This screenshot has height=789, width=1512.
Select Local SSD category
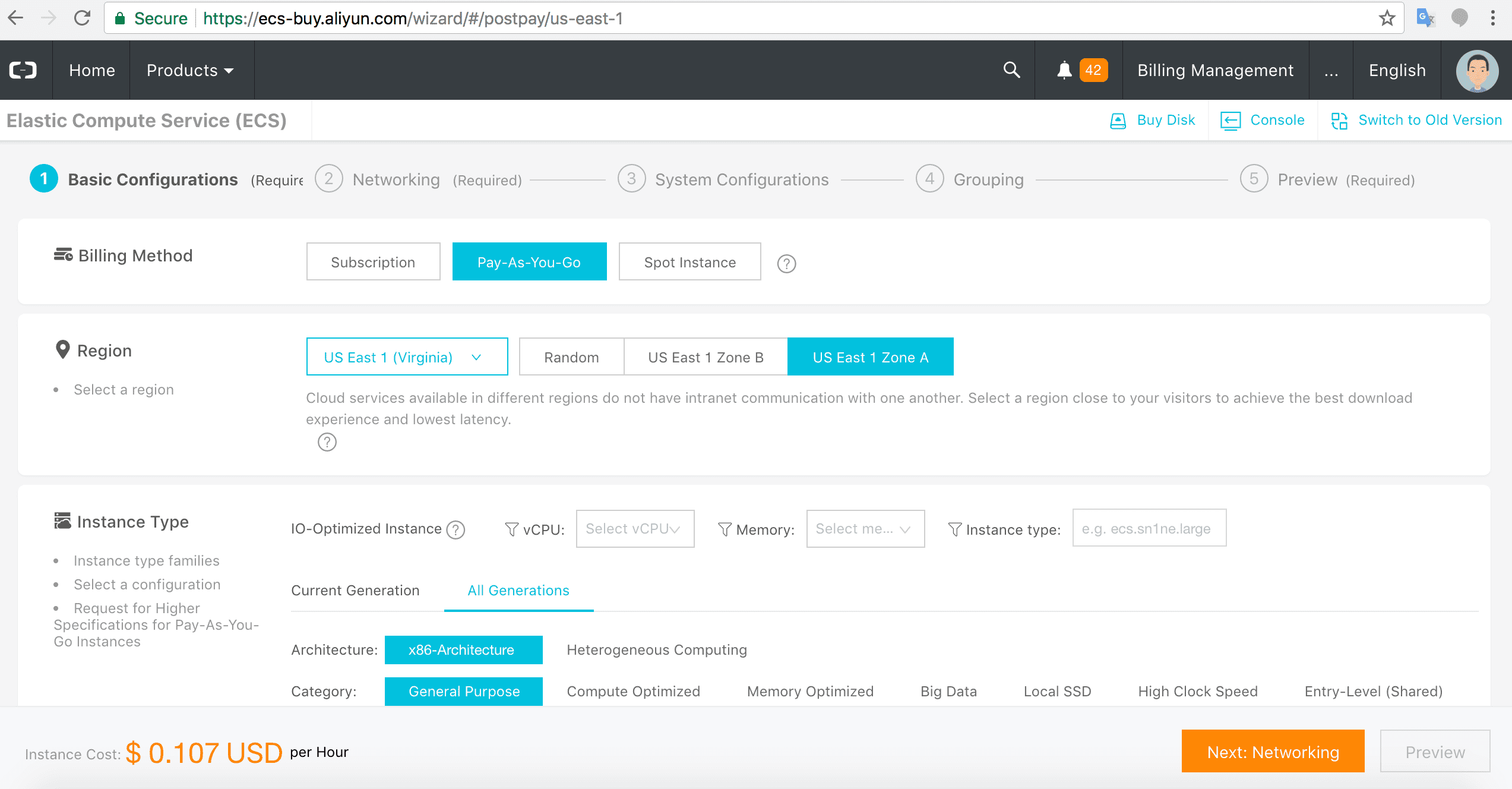[x=1057, y=691]
